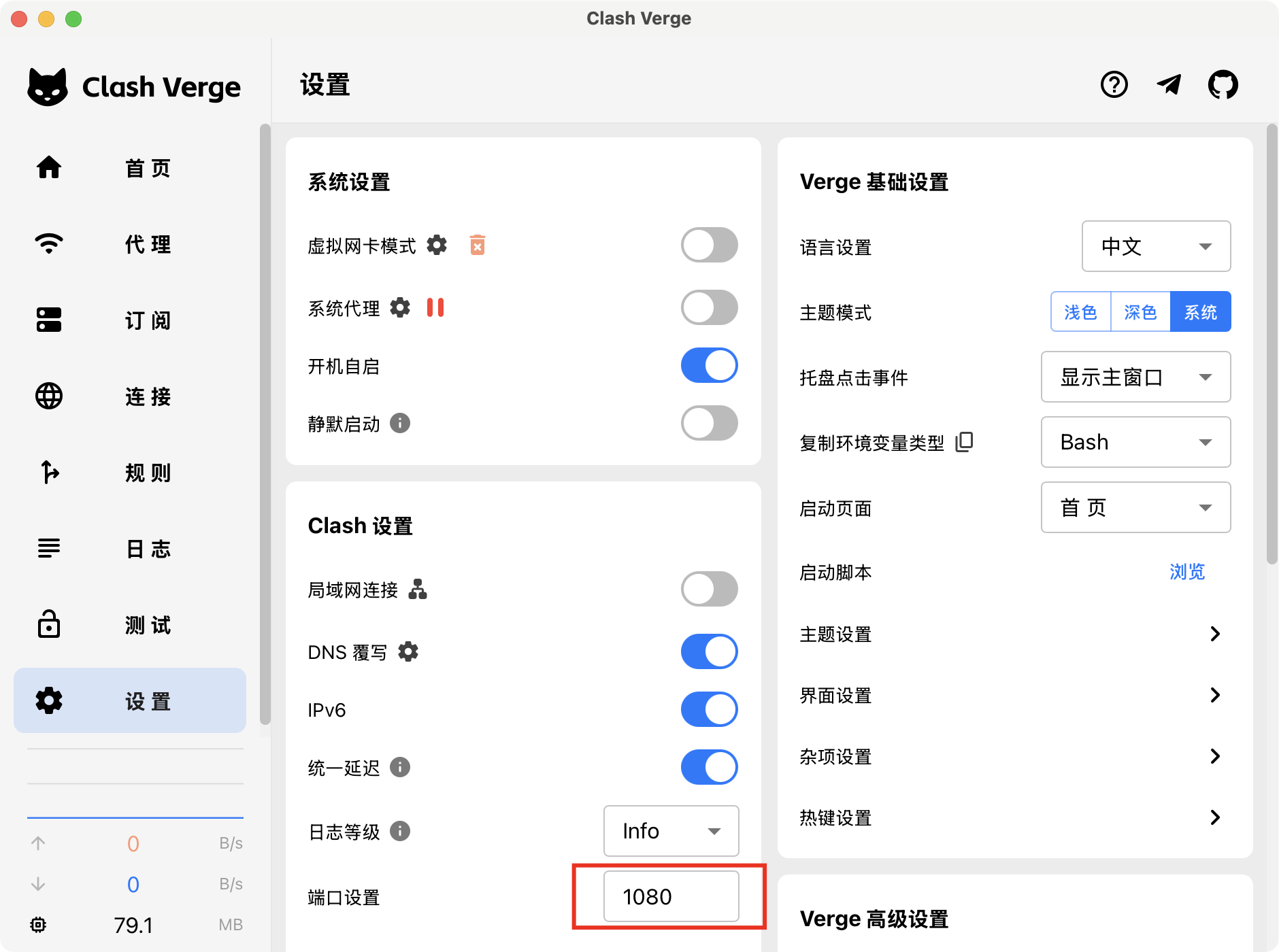The width and height of the screenshot is (1279, 952).
Task: Disable the IPv6 toggle
Action: pos(709,709)
